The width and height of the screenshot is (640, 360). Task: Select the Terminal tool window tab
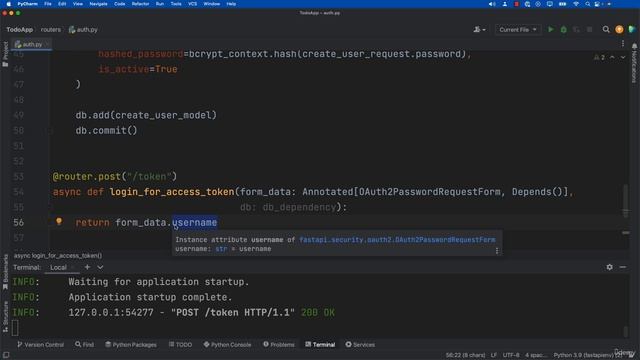coord(320,345)
